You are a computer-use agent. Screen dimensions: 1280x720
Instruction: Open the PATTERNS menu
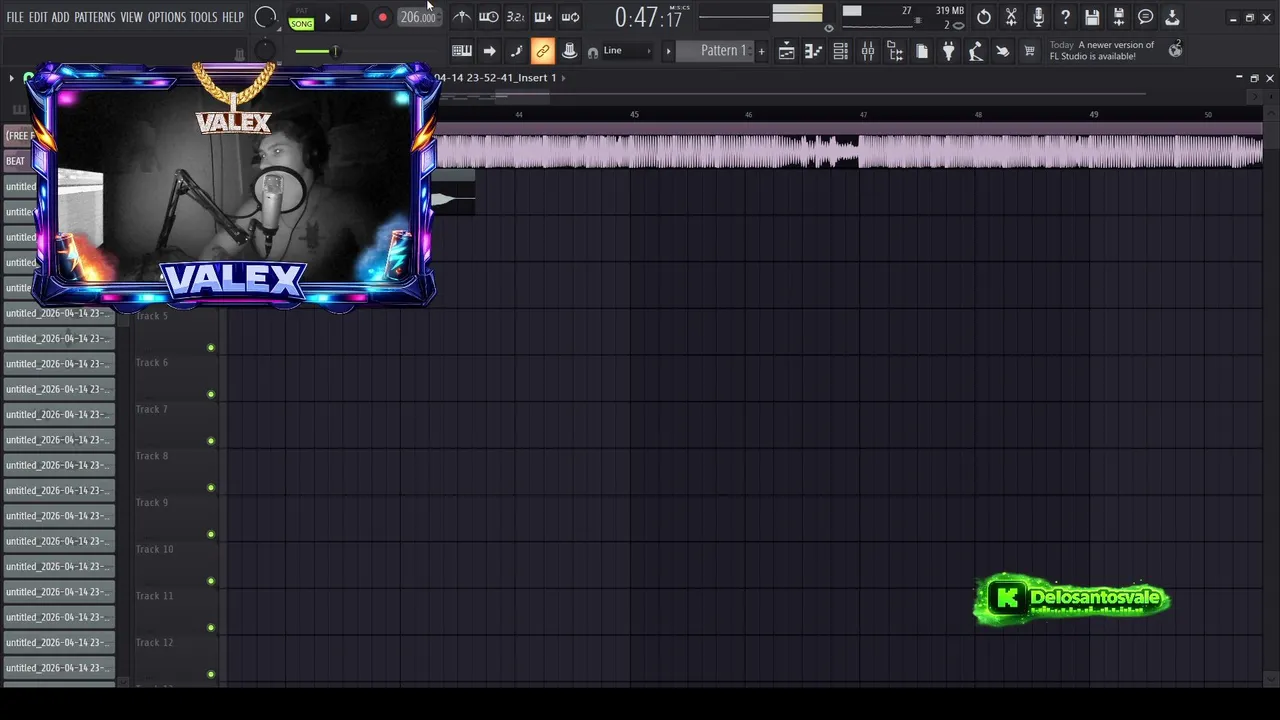(x=95, y=17)
